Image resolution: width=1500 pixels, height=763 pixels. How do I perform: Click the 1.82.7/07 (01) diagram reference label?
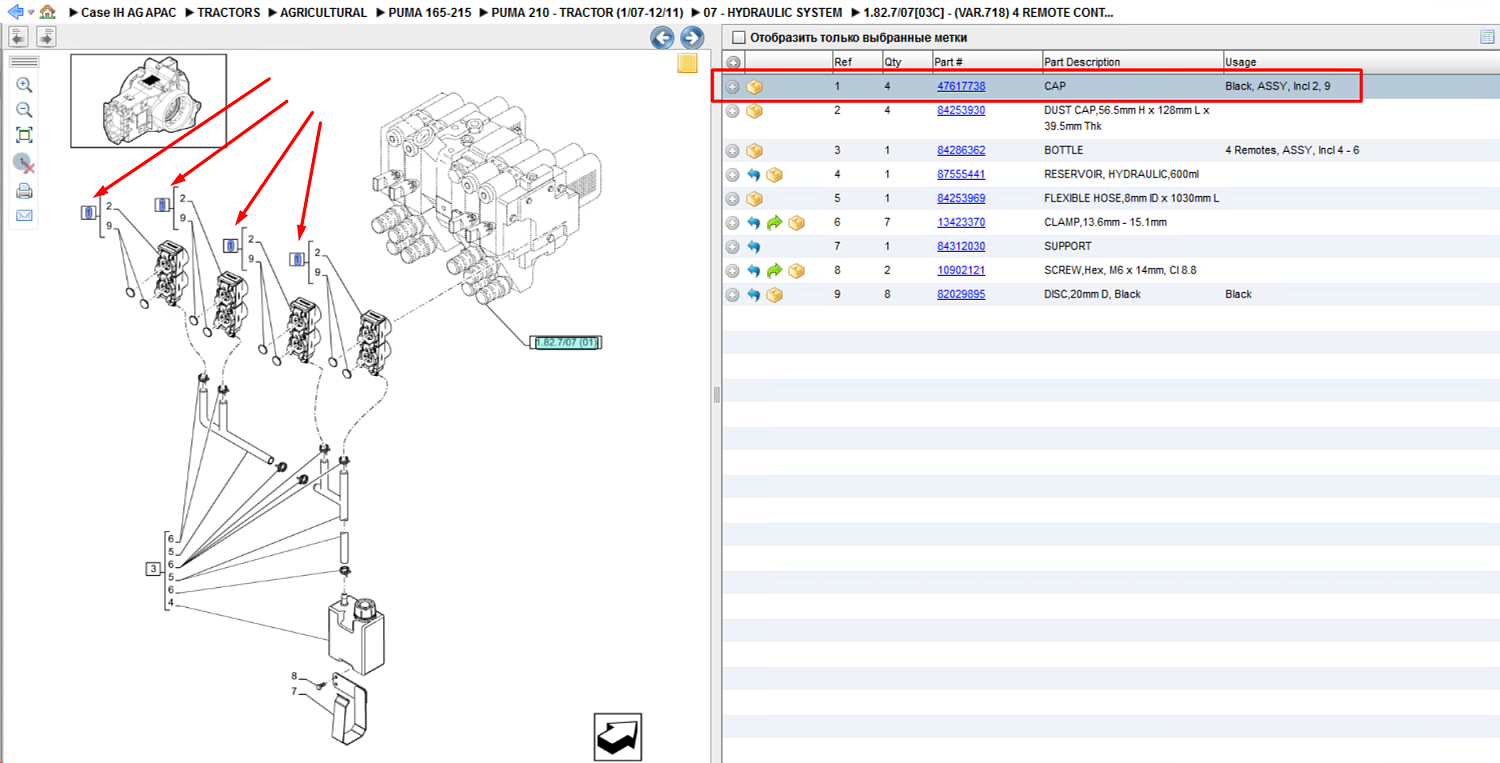[566, 342]
